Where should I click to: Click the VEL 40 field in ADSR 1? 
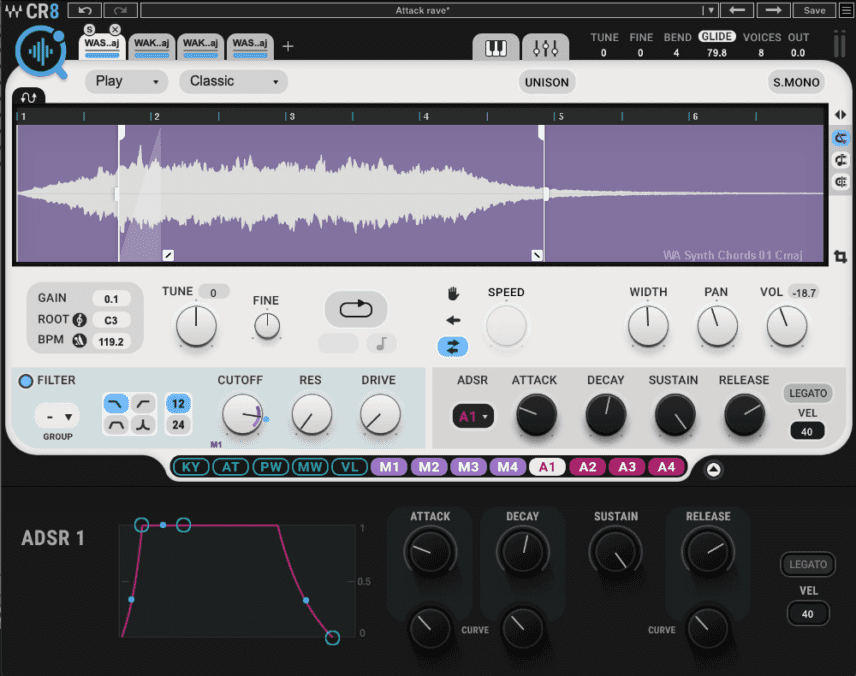[807, 614]
